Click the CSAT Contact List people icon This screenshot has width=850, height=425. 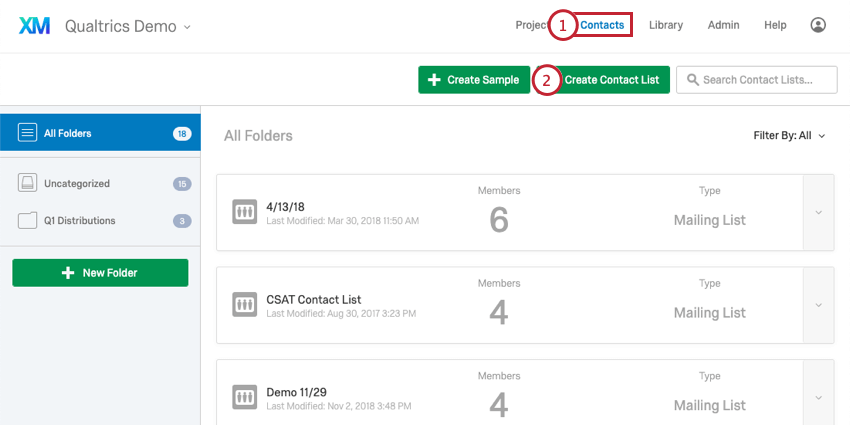click(244, 305)
